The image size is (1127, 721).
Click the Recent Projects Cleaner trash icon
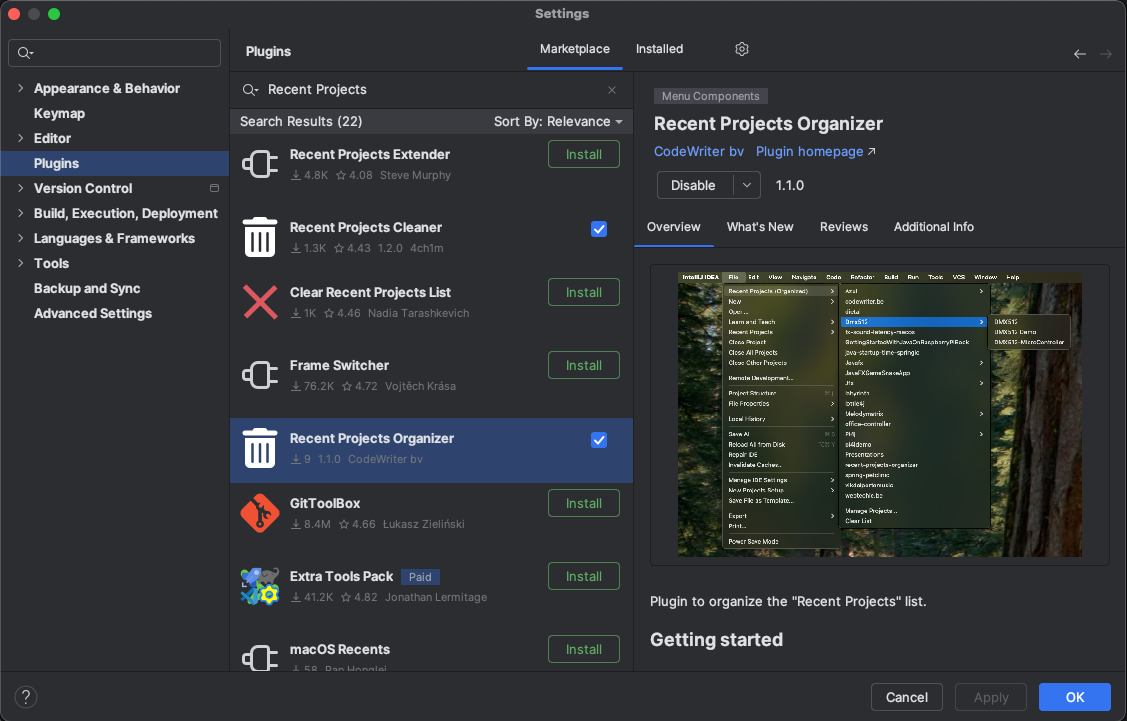(x=260, y=237)
